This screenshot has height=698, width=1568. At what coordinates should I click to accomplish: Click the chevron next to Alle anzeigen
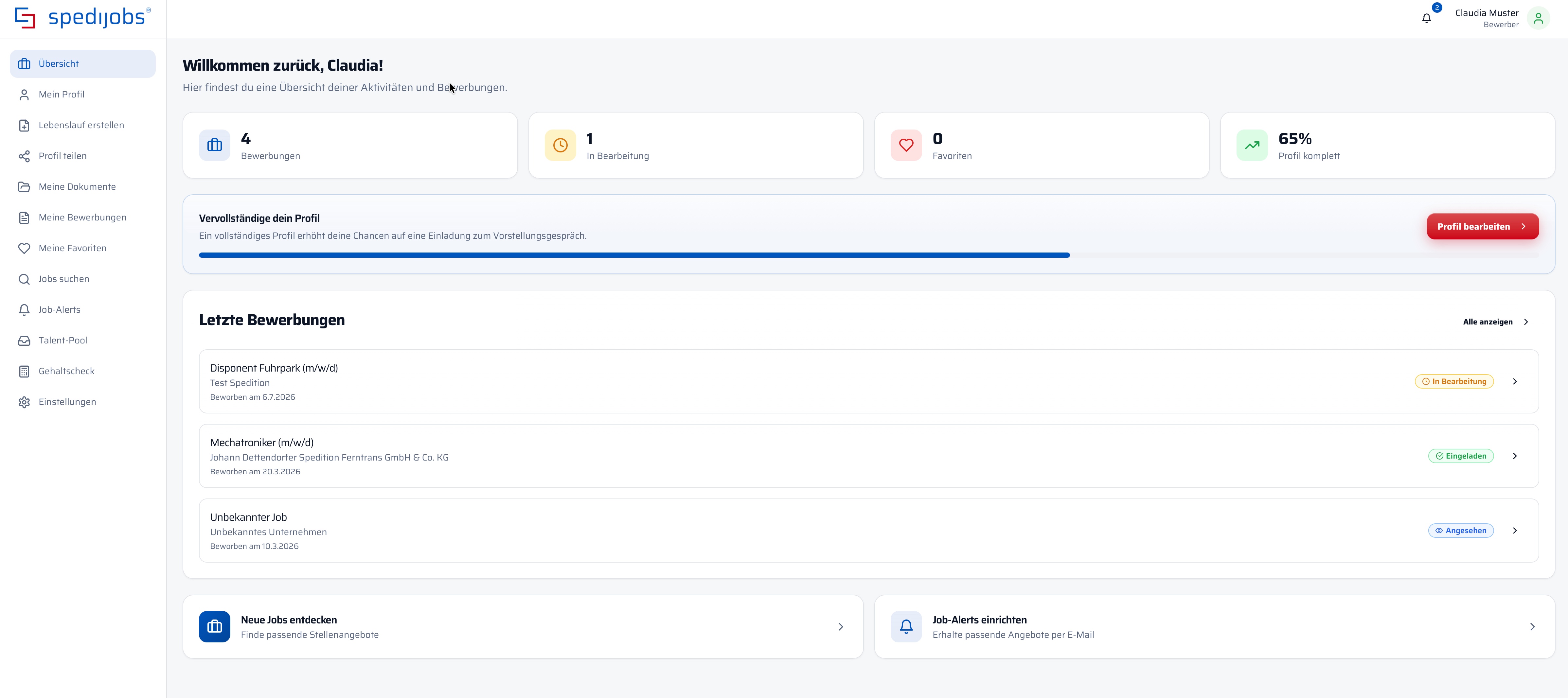[x=1525, y=322]
